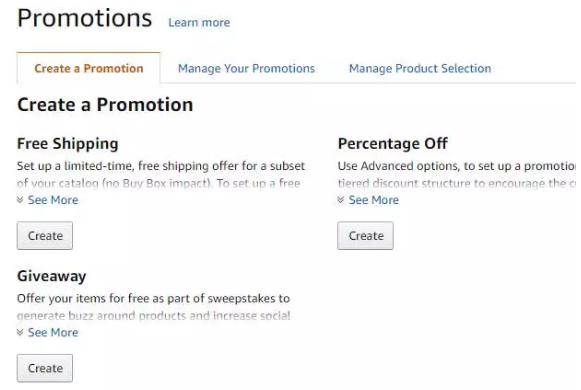
Task: Click the double-chevron icon in Giveaway section
Action: 20,333
